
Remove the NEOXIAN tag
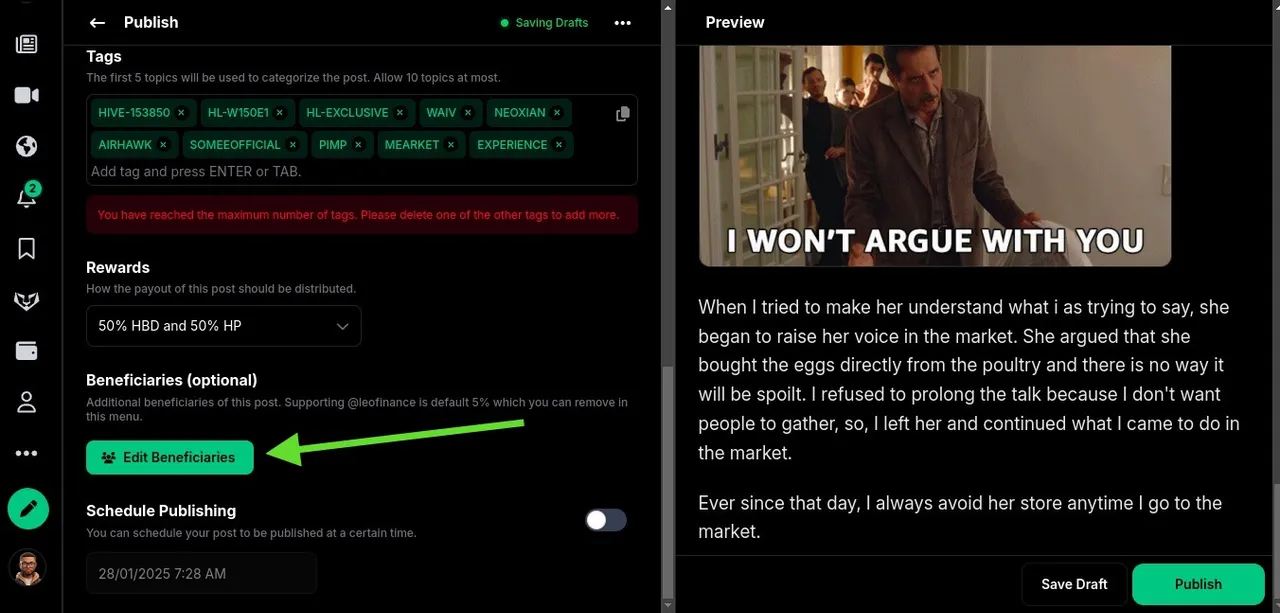click(x=557, y=113)
